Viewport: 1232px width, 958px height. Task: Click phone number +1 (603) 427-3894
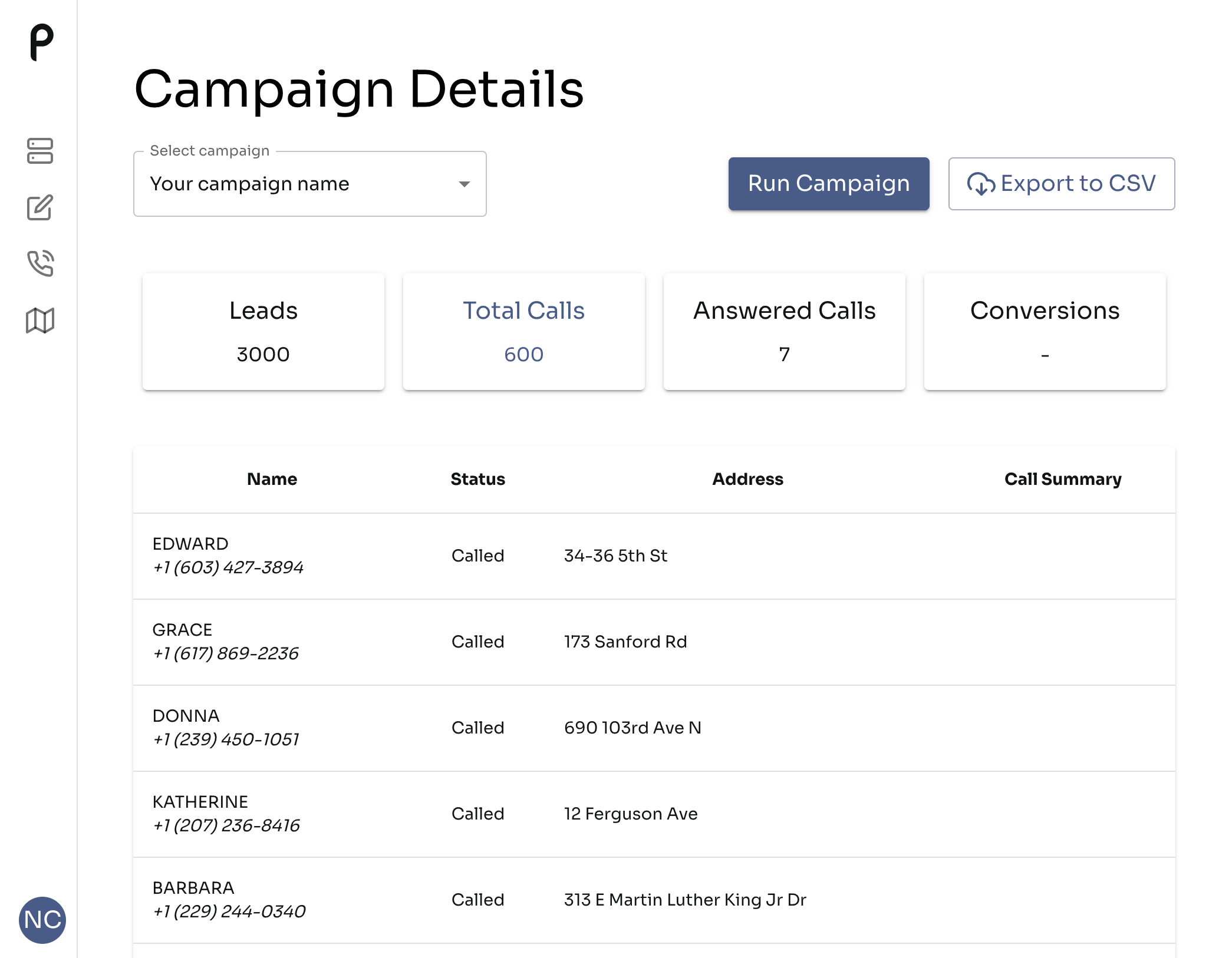[228, 567]
